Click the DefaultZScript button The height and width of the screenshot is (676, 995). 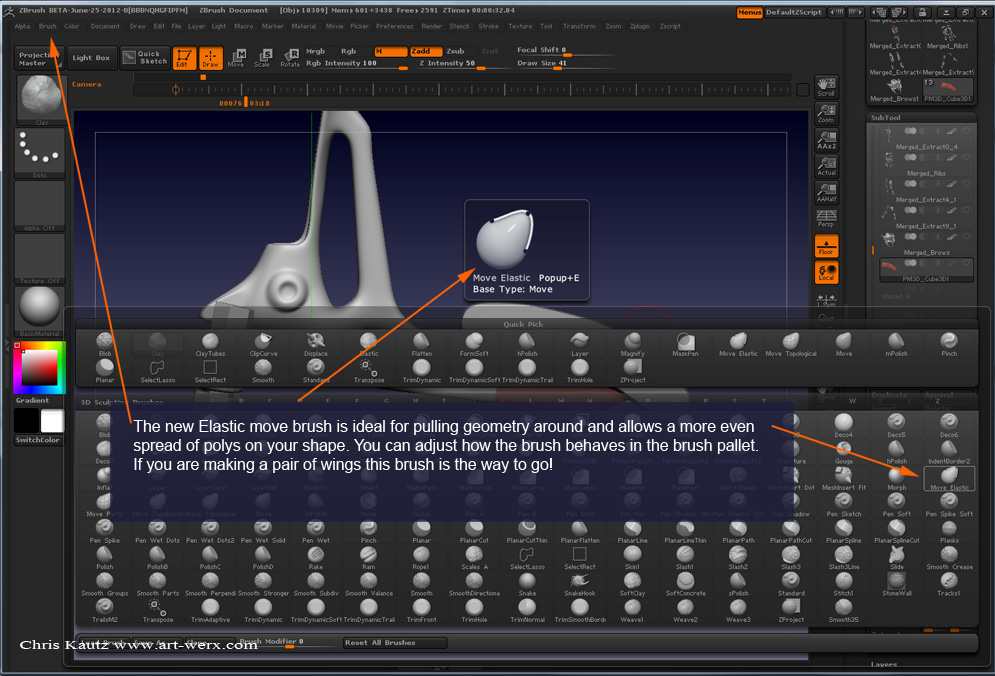coord(793,12)
